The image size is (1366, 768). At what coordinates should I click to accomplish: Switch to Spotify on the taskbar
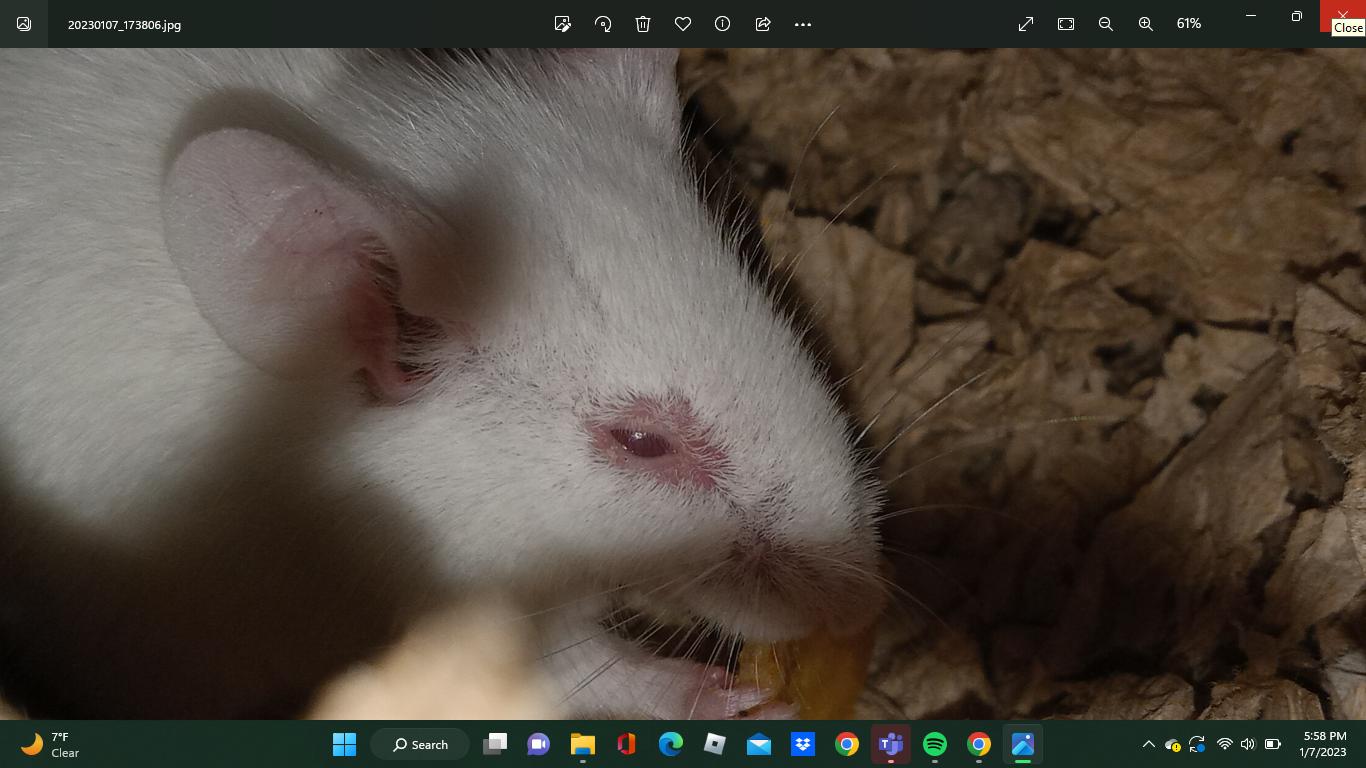935,744
